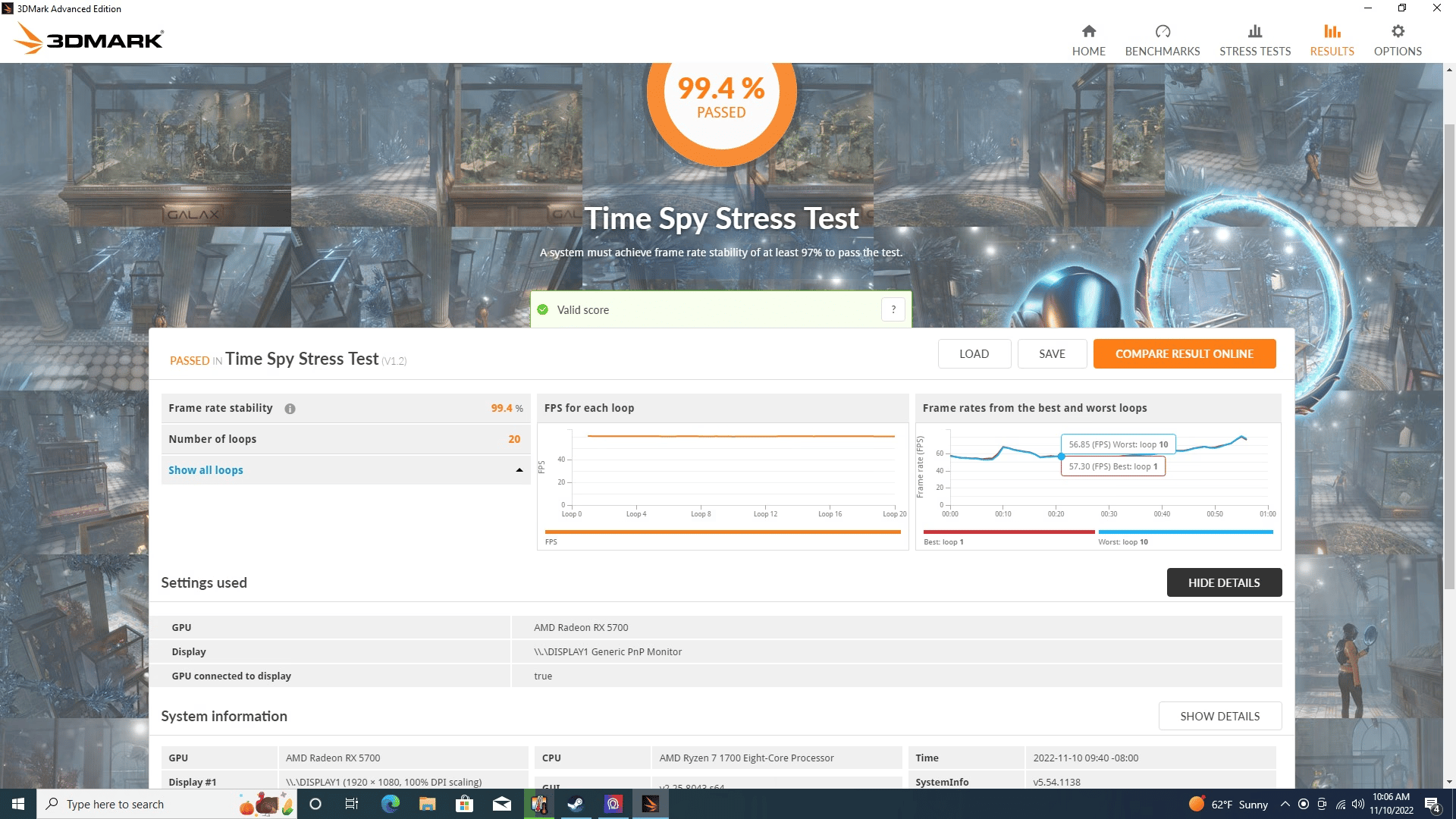The width and height of the screenshot is (1456, 819).
Task: Expand the Show all loops link
Action: [206, 470]
